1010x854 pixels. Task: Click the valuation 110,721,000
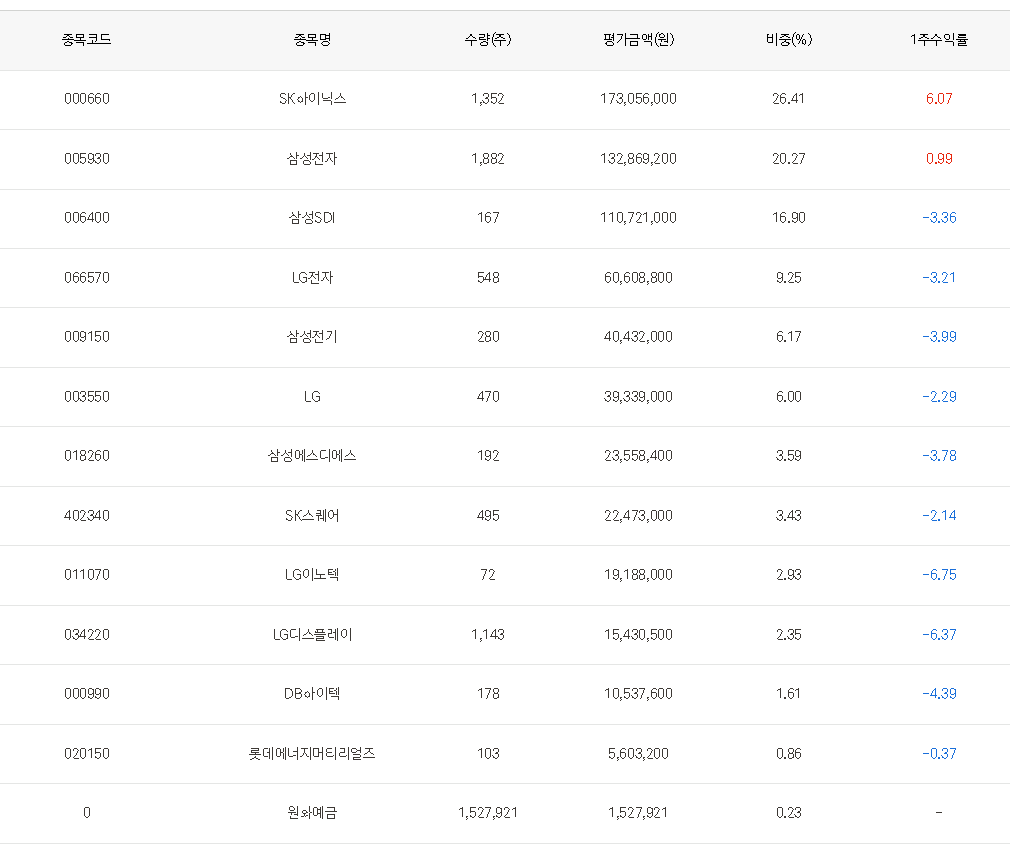coord(638,218)
